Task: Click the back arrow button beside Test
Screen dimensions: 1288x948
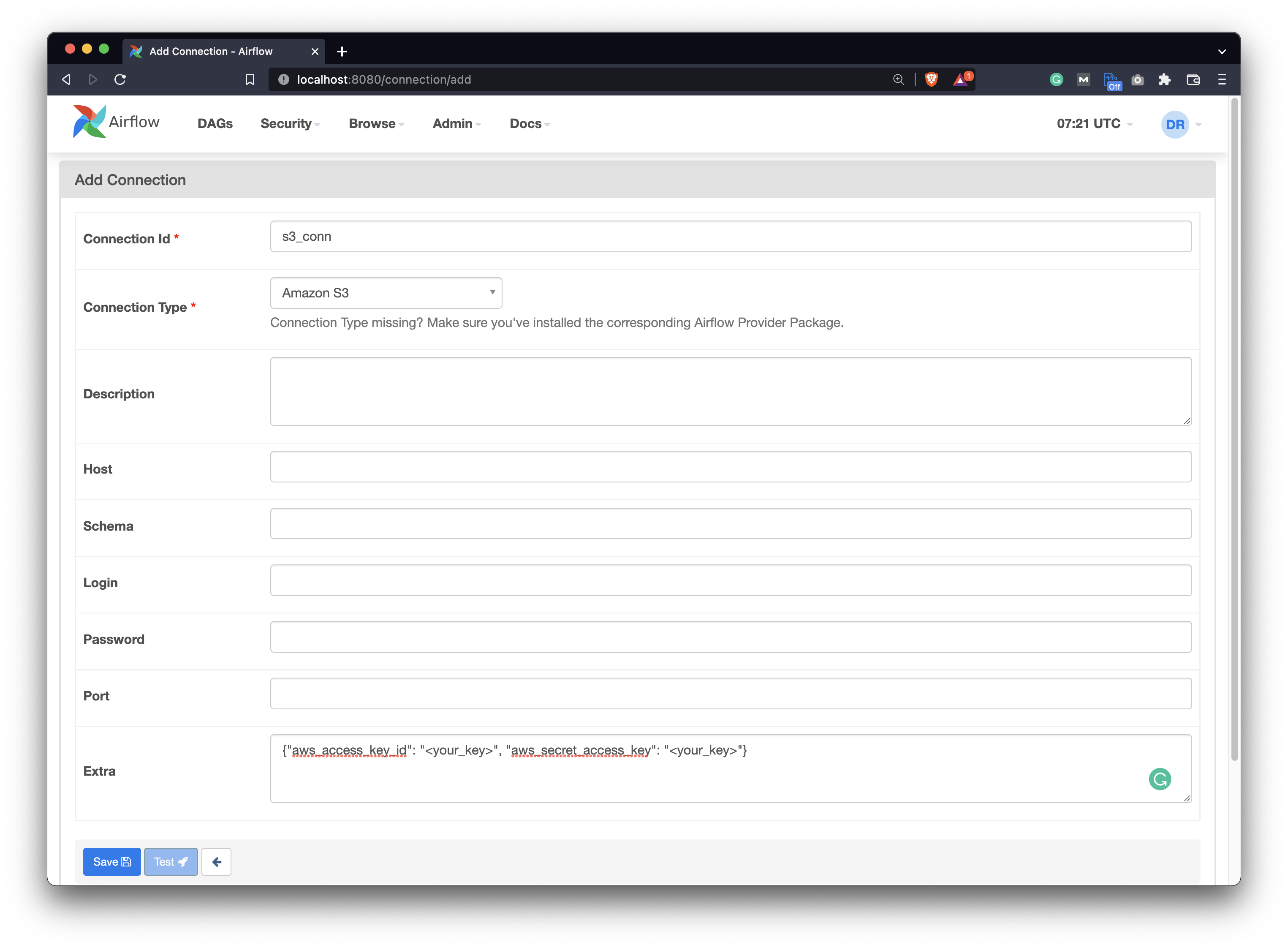Action: (216, 861)
